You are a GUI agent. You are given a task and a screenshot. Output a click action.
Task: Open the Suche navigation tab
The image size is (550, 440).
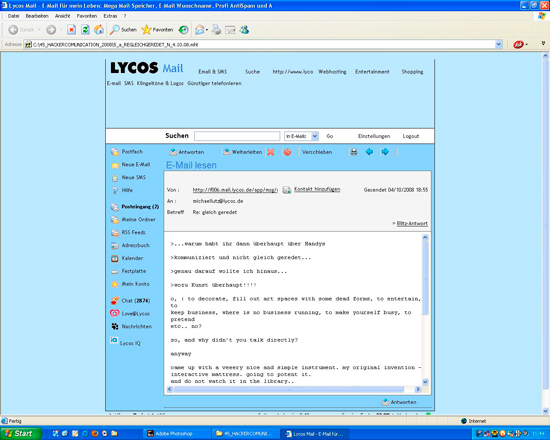[252, 72]
